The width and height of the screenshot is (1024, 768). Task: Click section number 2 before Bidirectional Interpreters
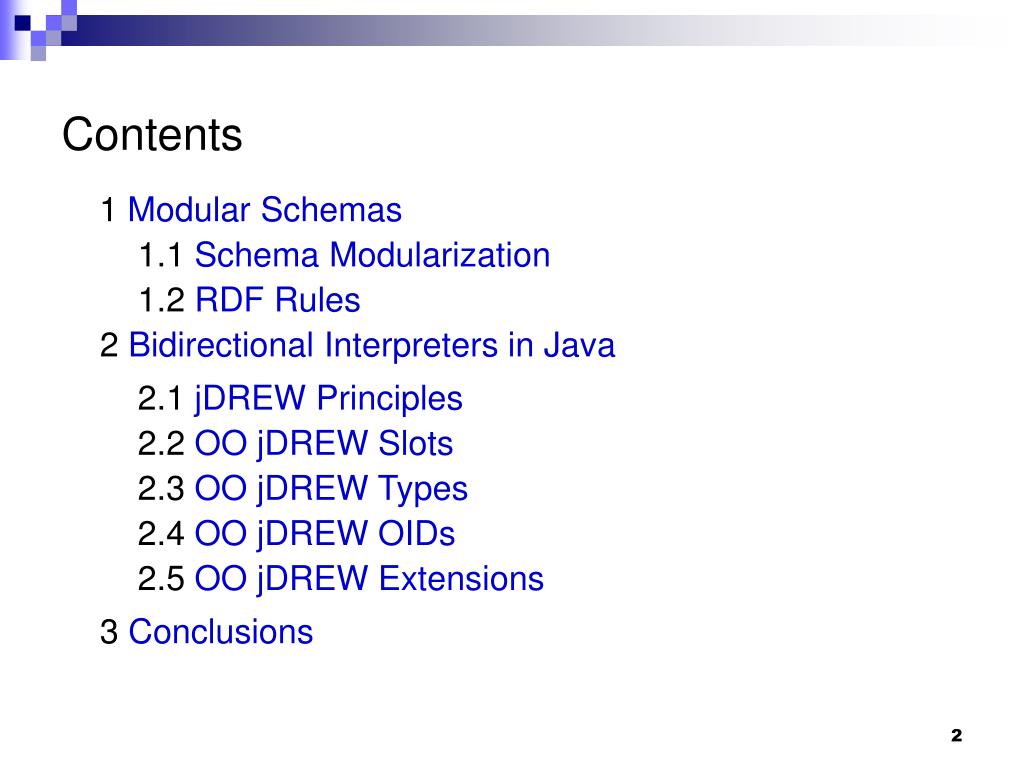click(109, 345)
